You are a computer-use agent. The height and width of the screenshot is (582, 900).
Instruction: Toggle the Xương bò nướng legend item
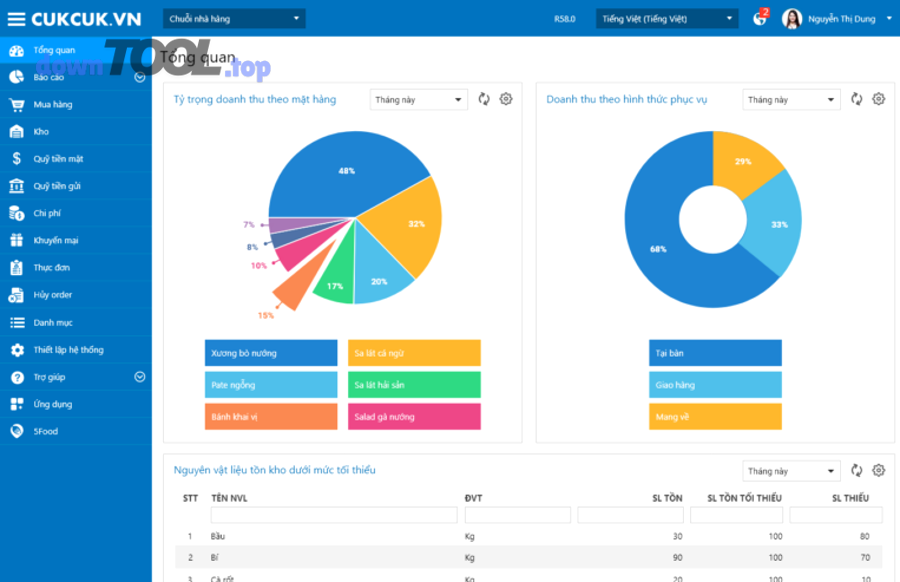tap(271, 353)
